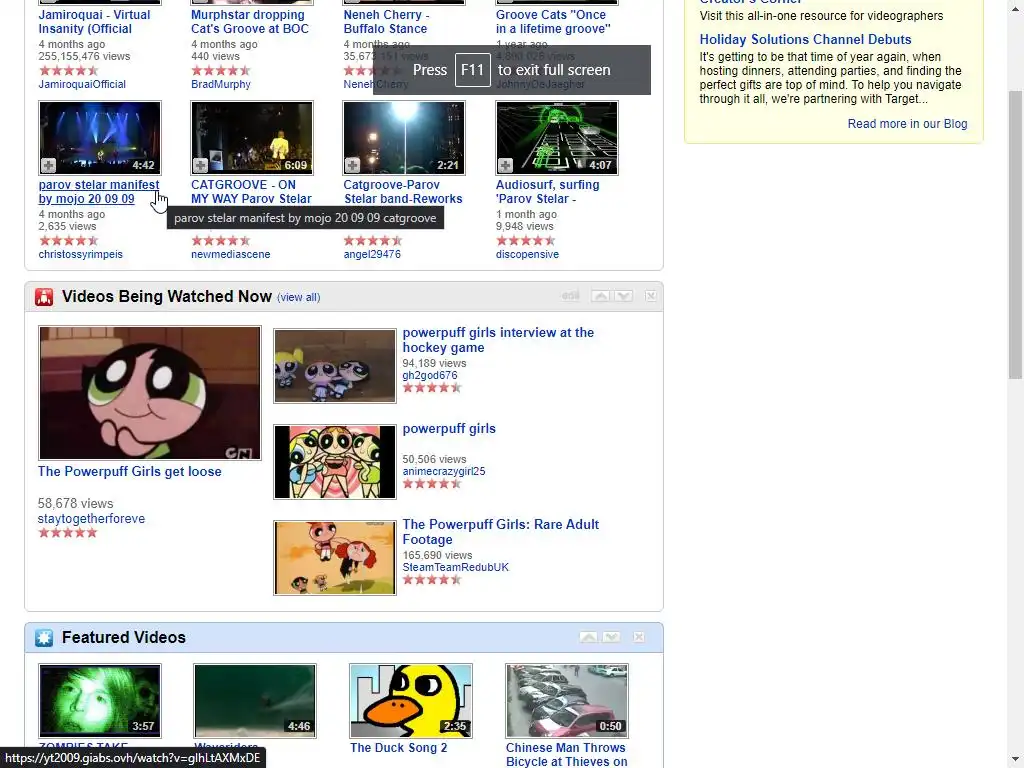The width and height of the screenshot is (1024, 768).
Task: Play Chinese Man Throws Bicycle thumbnail 0:50
Action: pyautogui.click(x=567, y=701)
